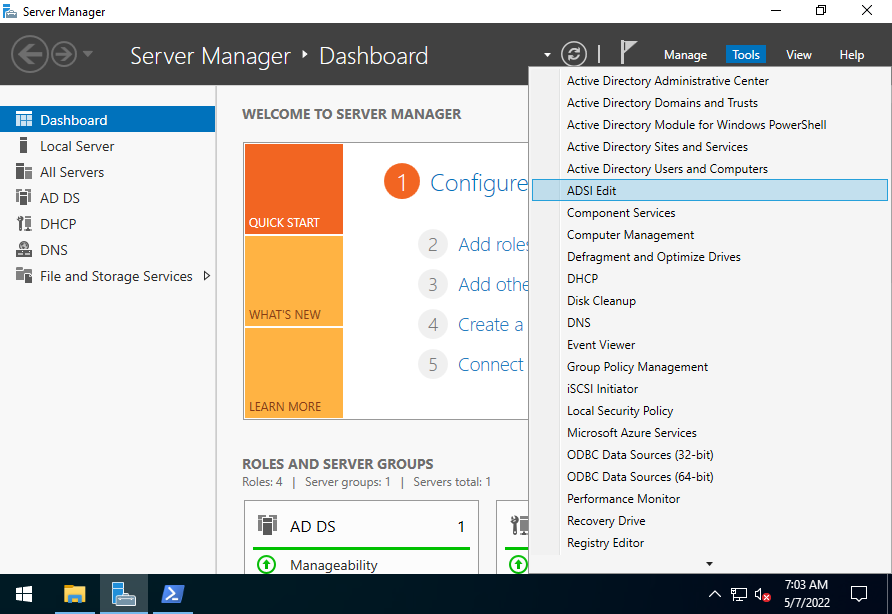Click the Add roles and features link
The width and height of the screenshot is (892, 614).
coord(493,244)
